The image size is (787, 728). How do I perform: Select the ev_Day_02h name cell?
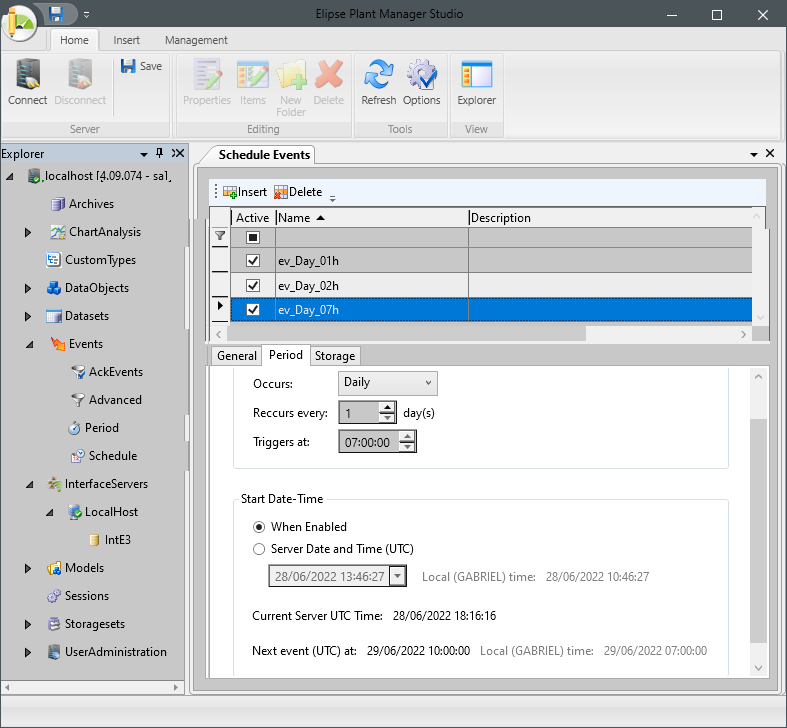371,285
